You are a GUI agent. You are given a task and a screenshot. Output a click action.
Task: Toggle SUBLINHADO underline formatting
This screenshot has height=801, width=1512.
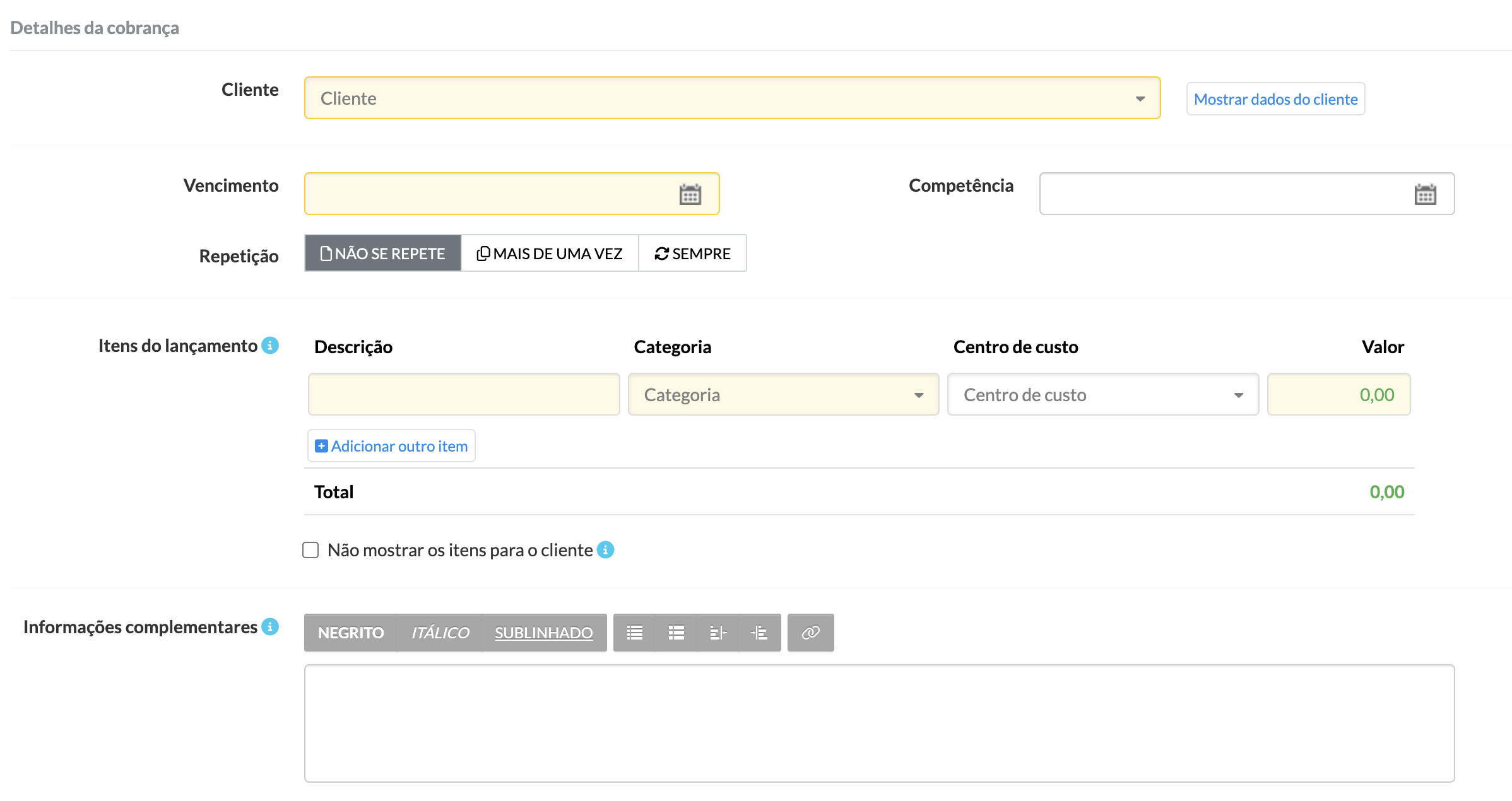(543, 633)
